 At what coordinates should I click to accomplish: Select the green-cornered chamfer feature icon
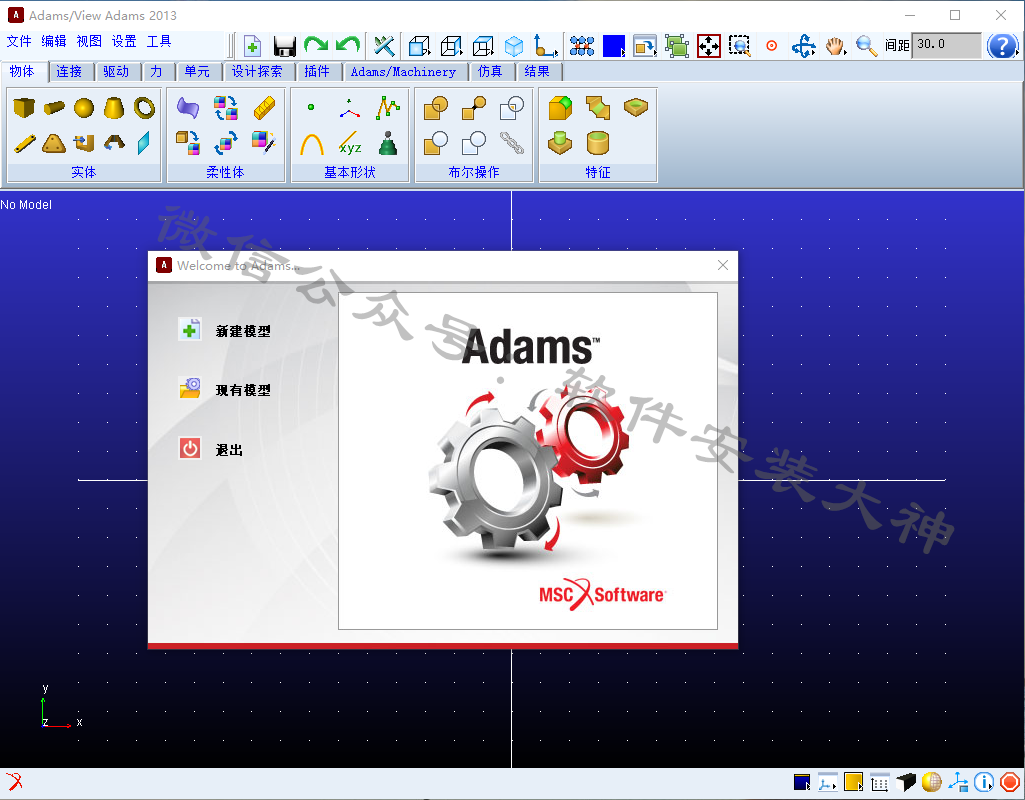560,108
